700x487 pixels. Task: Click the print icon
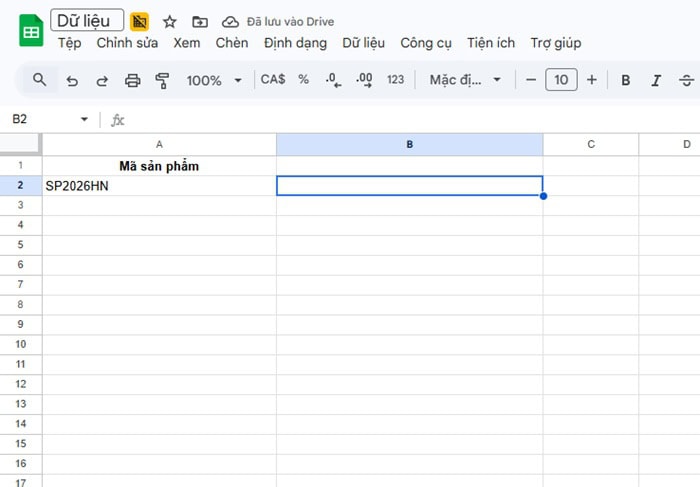click(x=132, y=80)
